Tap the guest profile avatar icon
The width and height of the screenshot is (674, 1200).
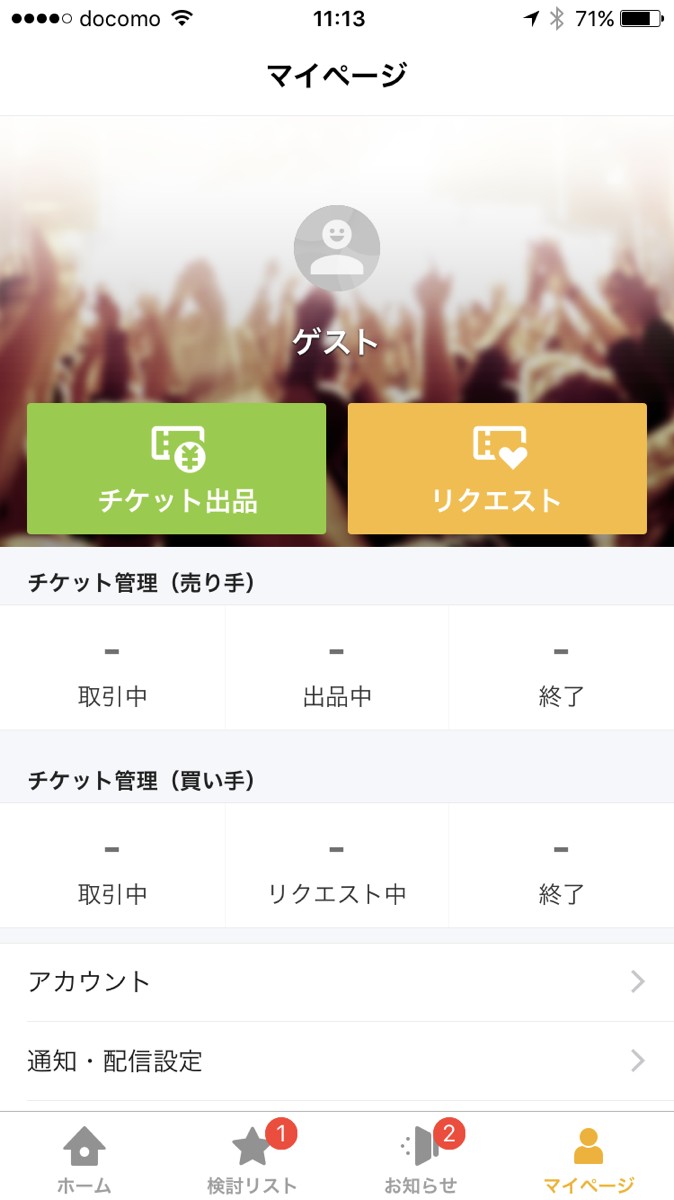coord(337,248)
